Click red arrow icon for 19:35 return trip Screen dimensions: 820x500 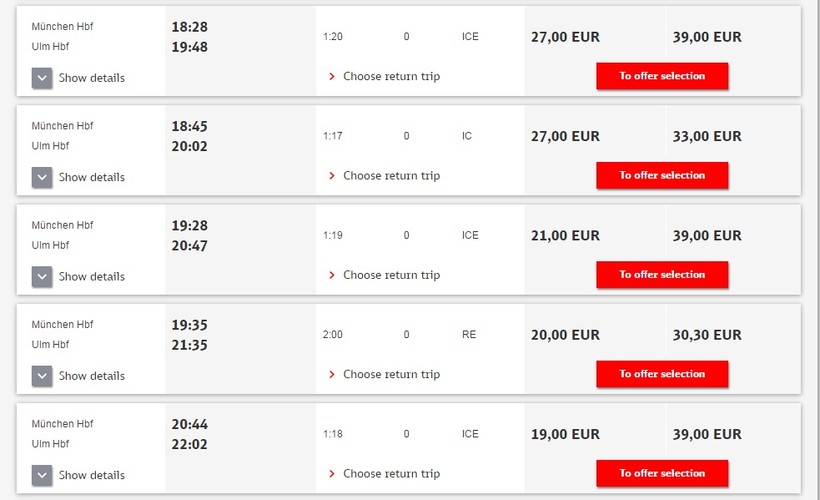332,374
